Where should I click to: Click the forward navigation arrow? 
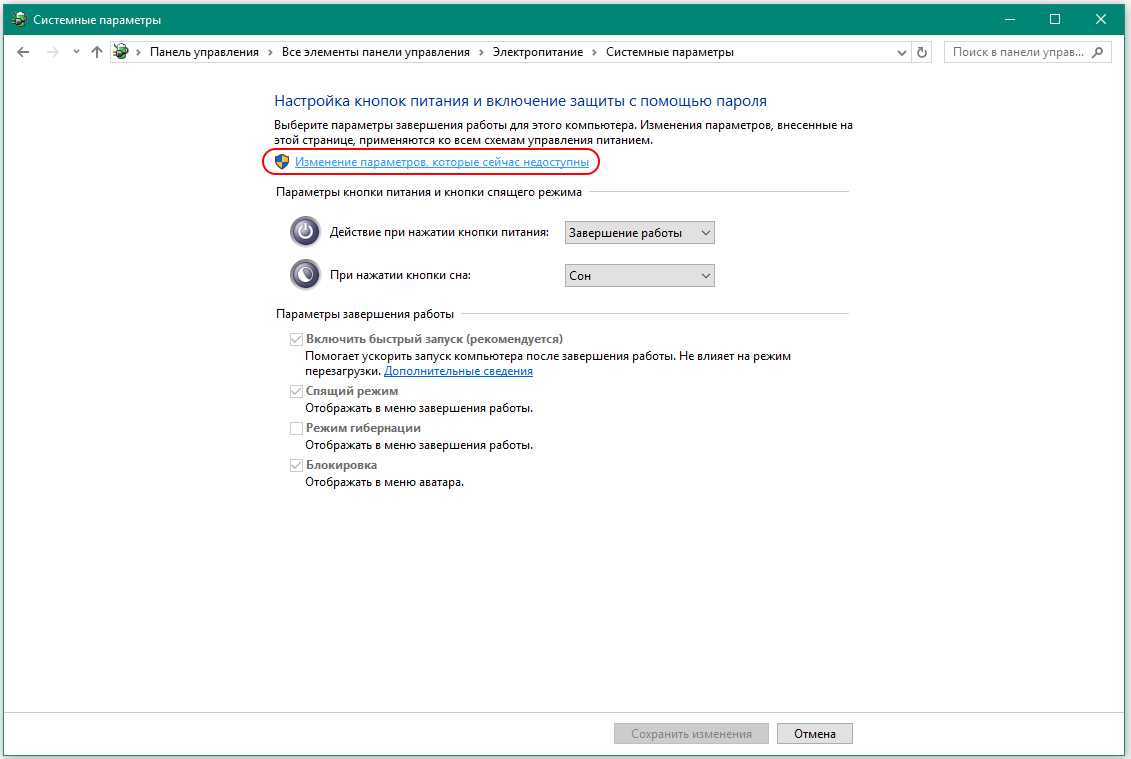point(52,52)
